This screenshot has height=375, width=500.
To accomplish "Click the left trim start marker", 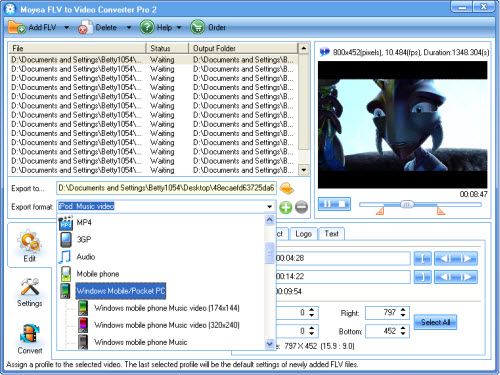I will [380, 211].
